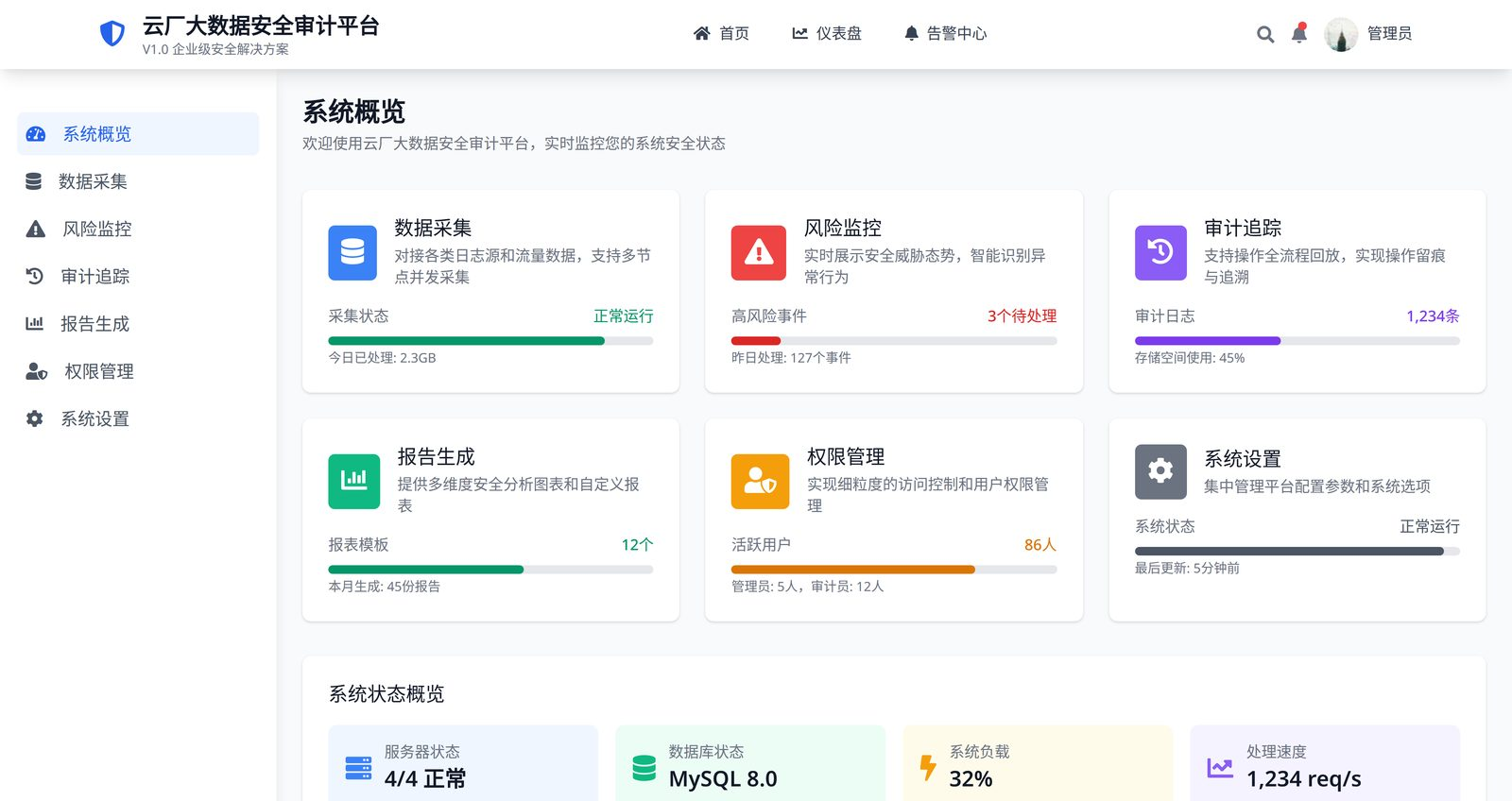
Task: Click sidebar 审计追踪 history icon
Action: point(34,276)
